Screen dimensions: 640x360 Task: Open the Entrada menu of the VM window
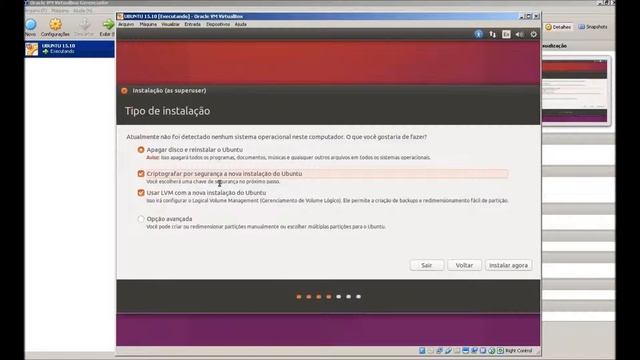192,24
